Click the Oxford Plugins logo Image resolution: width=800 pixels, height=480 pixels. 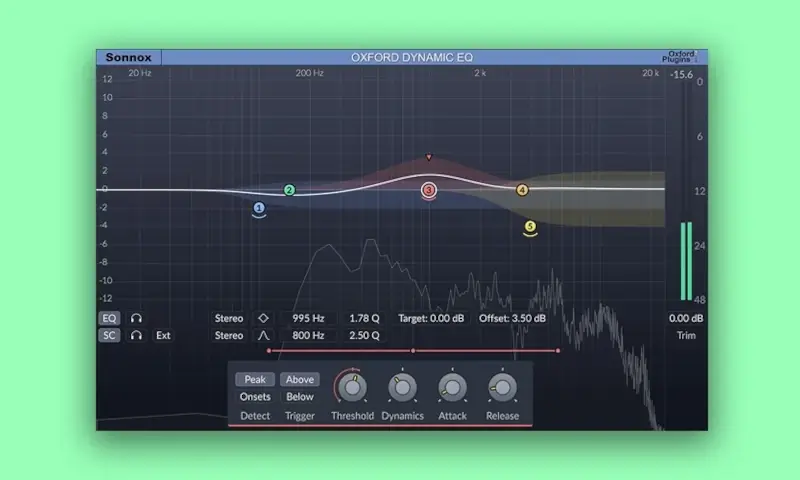681,57
